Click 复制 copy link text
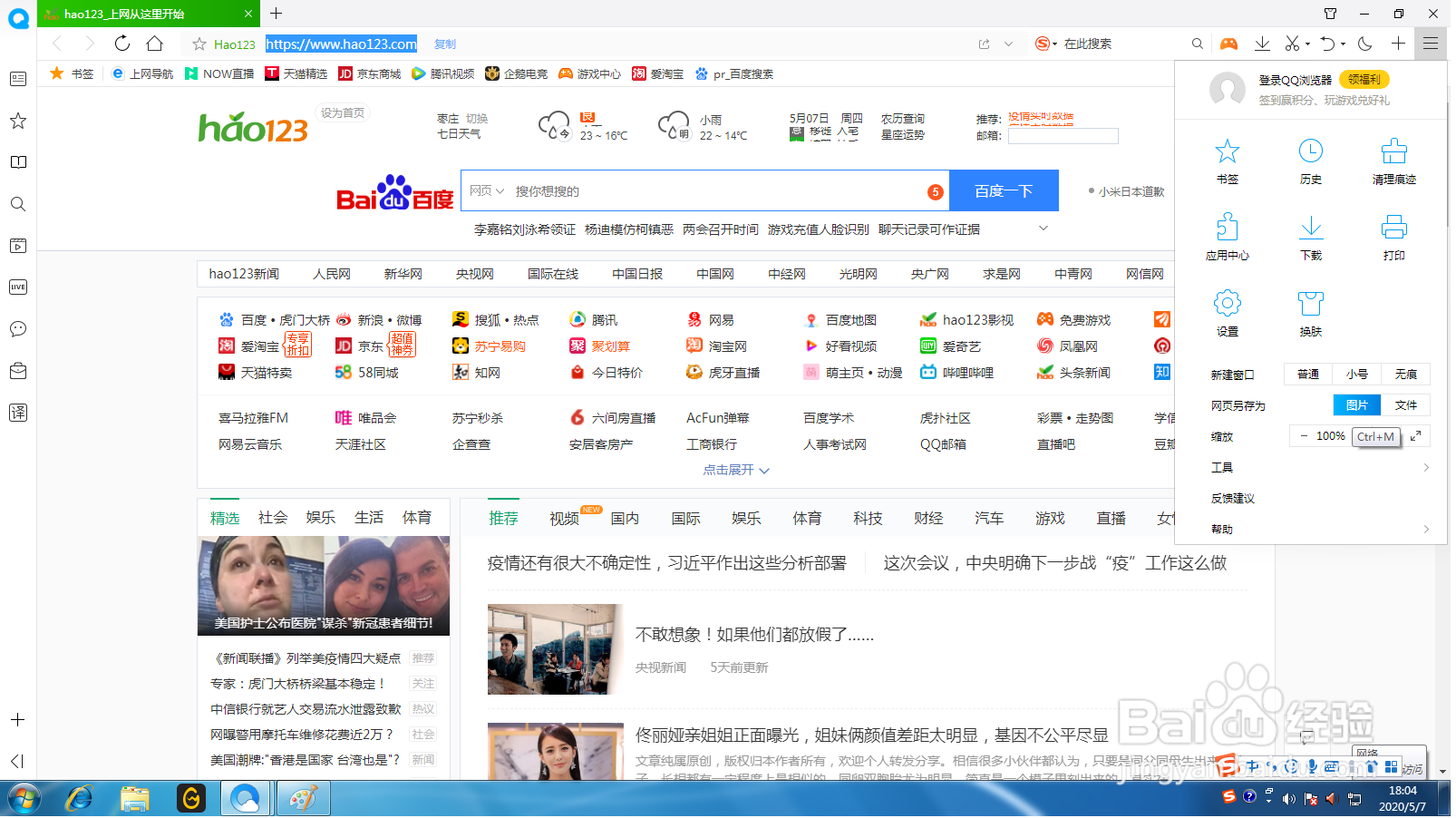The width and height of the screenshot is (1456, 818). (x=447, y=44)
